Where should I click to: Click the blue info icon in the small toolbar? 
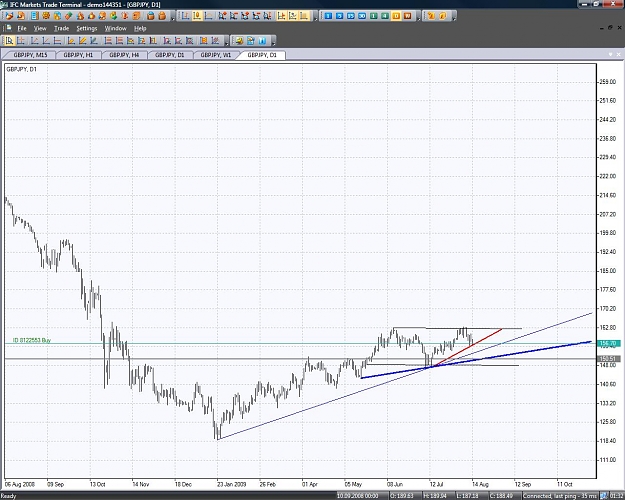262,41
